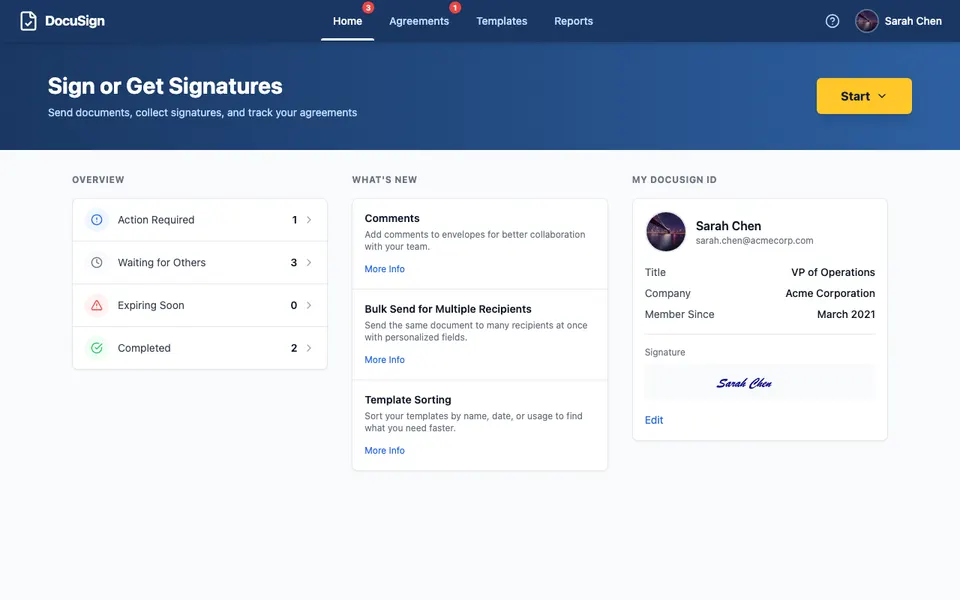Click the red badge on the Agreements tab
The image size is (960, 600).
(x=455, y=7)
